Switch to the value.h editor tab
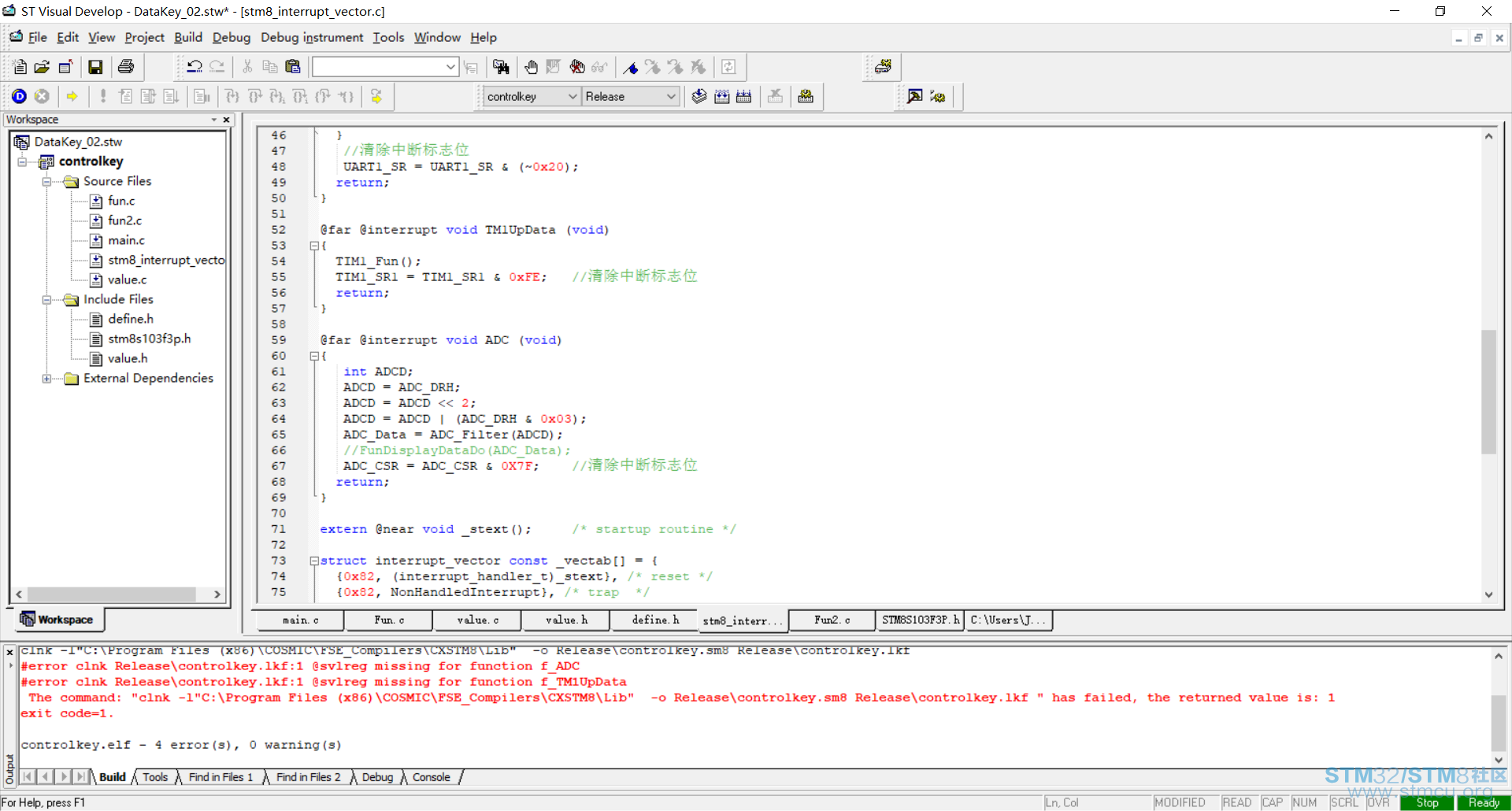Image resolution: width=1512 pixels, height=811 pixels. 567,620
